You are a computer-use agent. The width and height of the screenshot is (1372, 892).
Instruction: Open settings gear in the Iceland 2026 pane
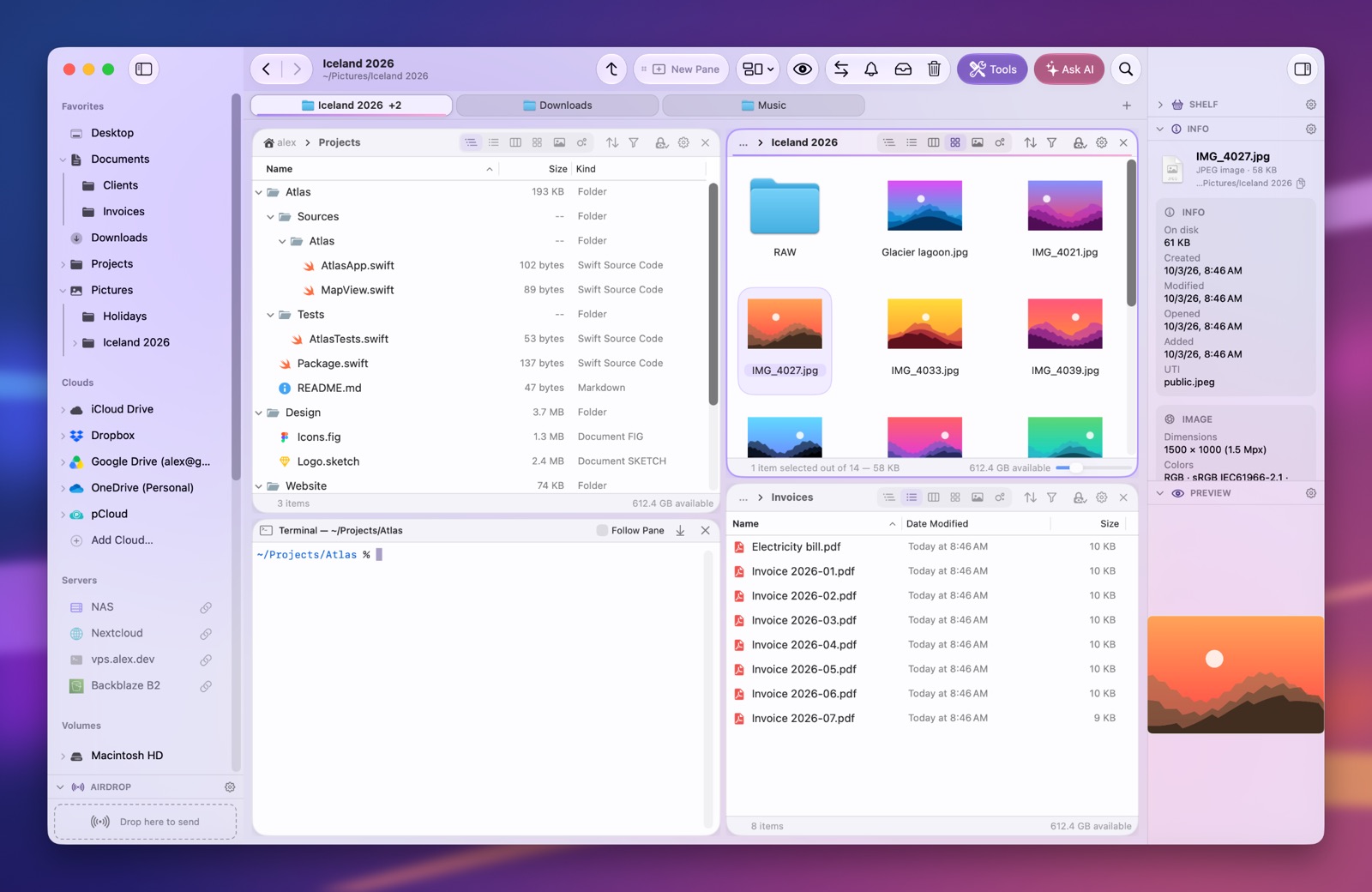pyautogui.click(x=1102, y=143)
